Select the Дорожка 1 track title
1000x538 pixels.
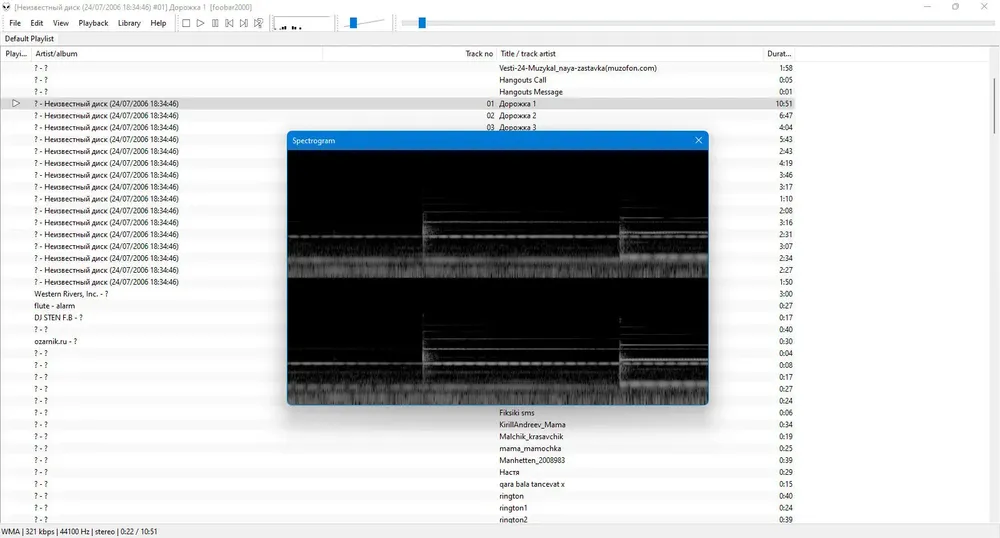coord(517,103)
